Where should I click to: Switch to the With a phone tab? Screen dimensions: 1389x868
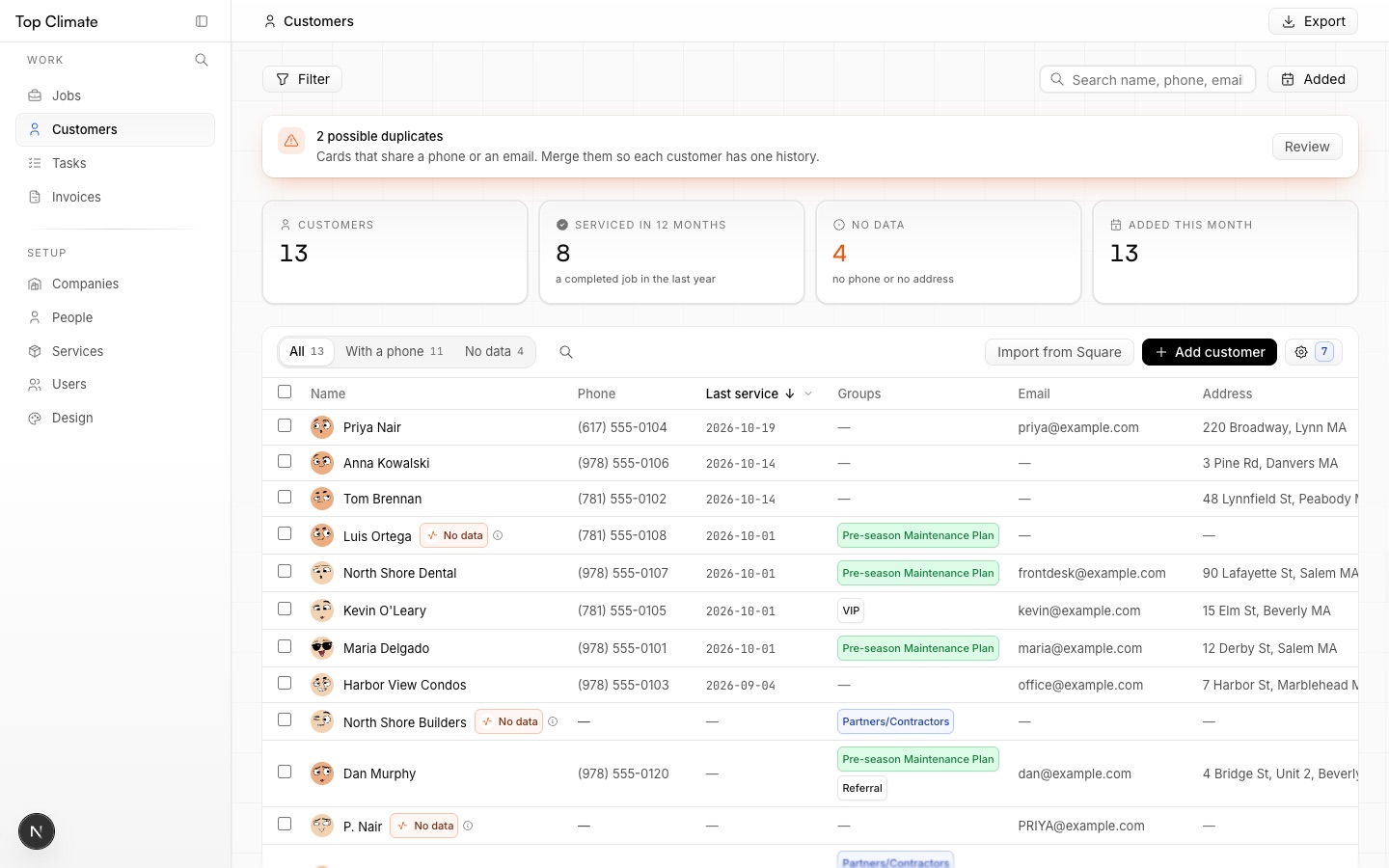(395, 351)
